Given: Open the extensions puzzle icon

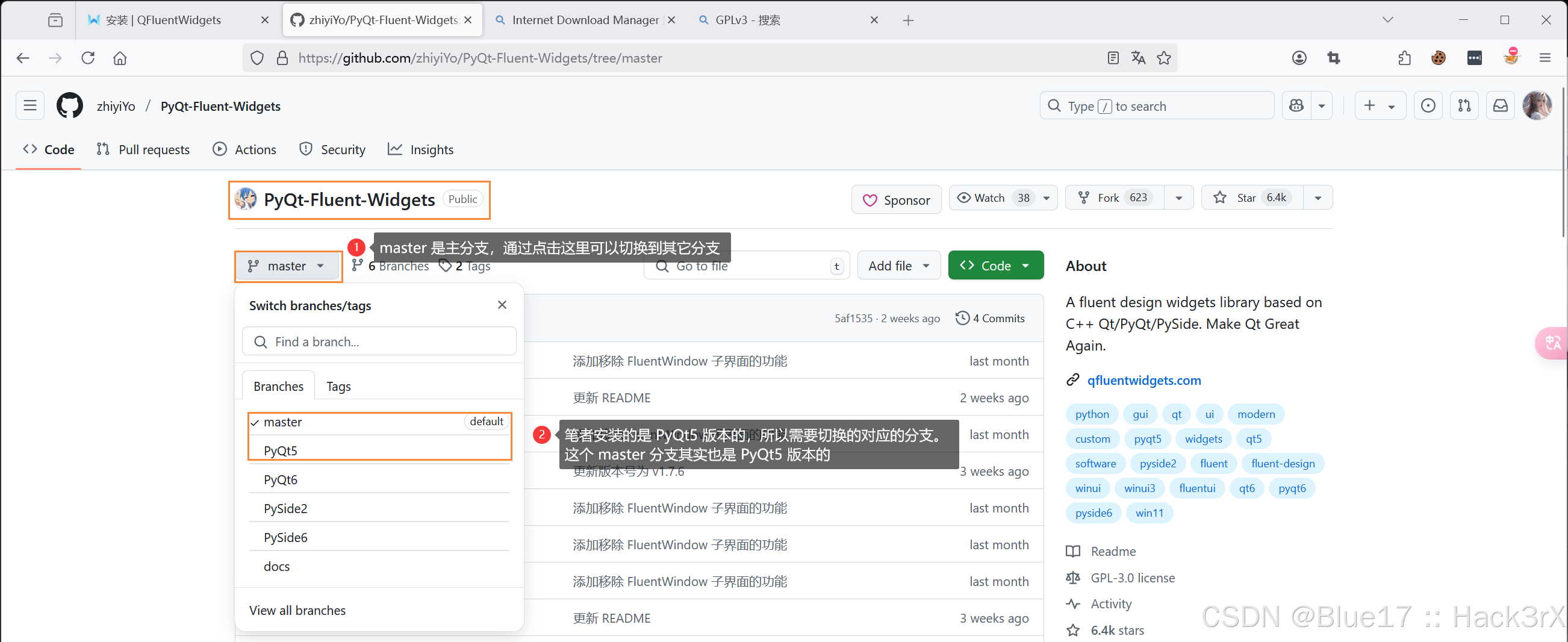Looking at the screenshot, I should pos(1404,58).
